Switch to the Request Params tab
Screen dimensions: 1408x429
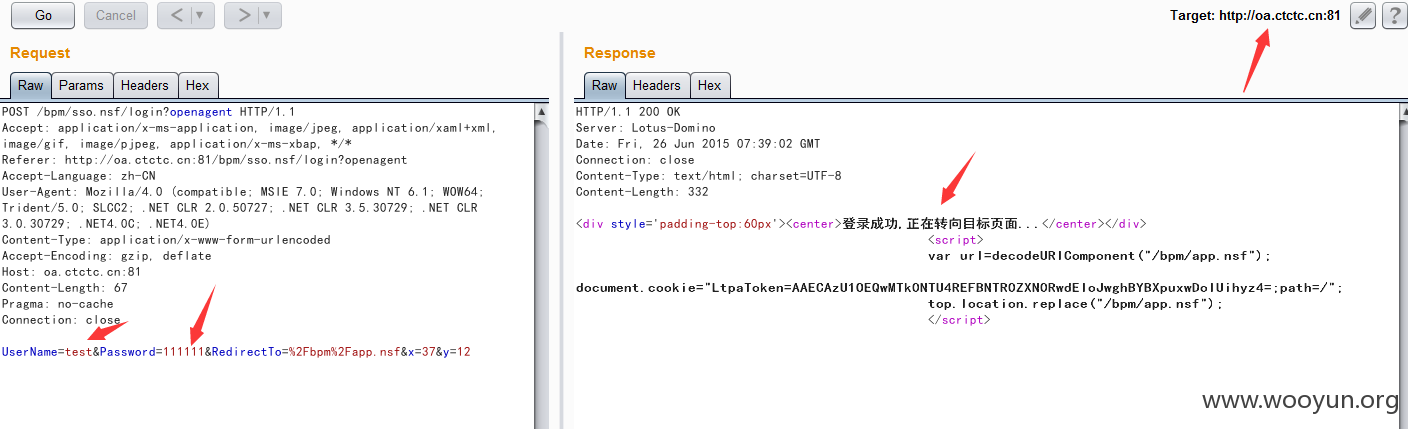[x=81, y=86]
